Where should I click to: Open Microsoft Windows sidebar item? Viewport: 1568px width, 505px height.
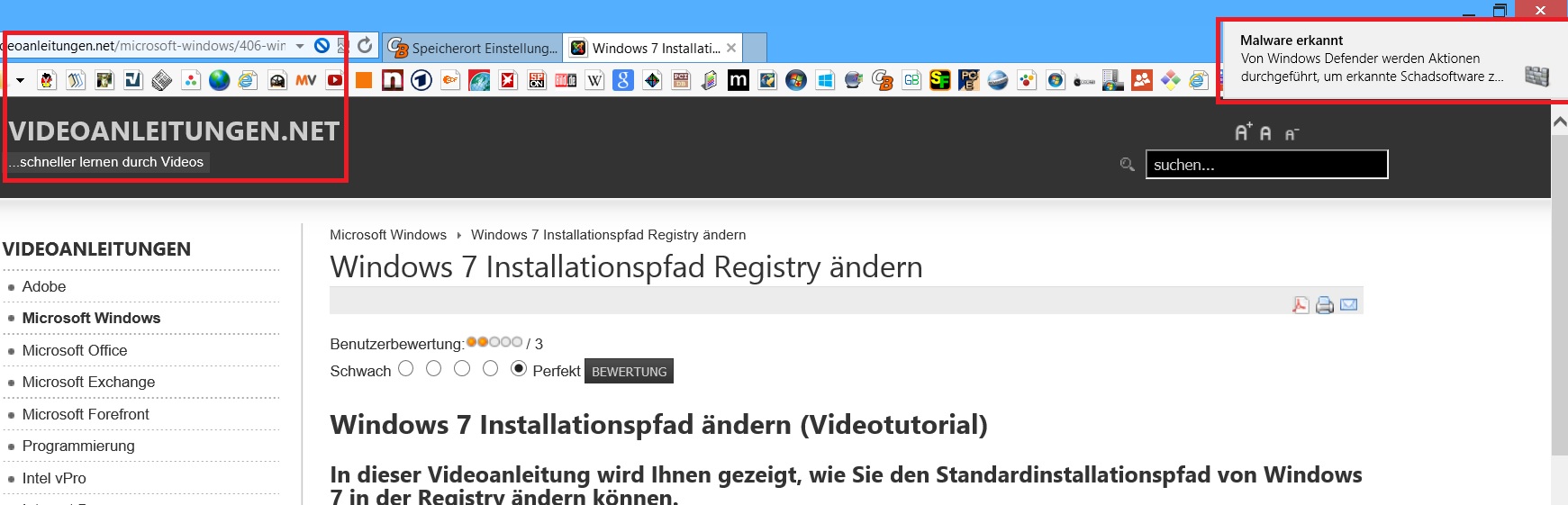pos(91,318)
